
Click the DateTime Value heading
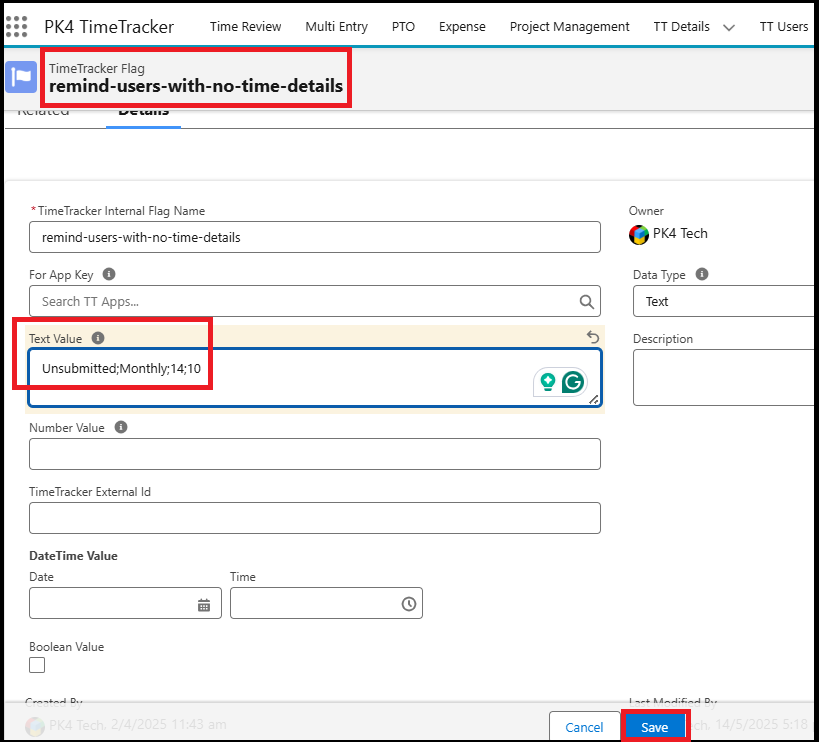tap(73, 556)
